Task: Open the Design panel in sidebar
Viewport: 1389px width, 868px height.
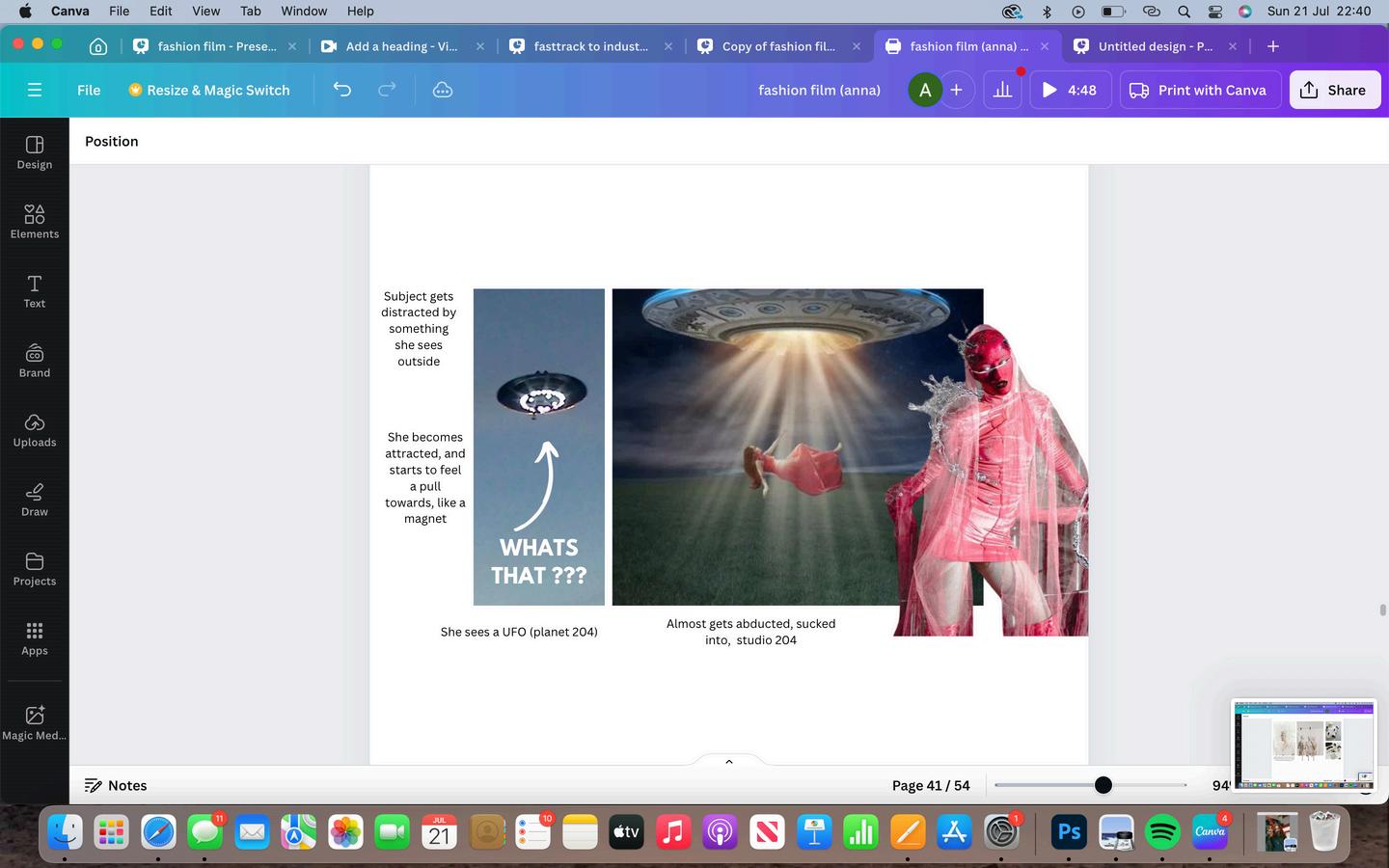Action: (35, 152)
